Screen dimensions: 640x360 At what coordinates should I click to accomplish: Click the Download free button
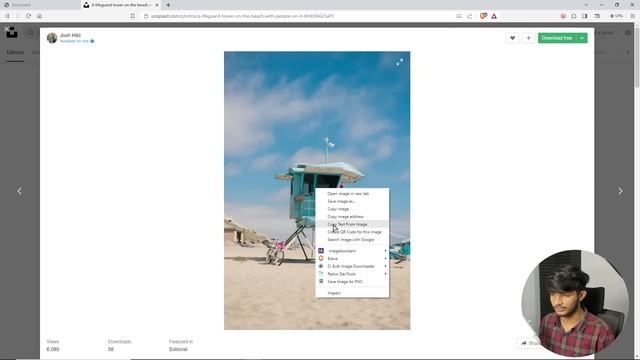coord(557,38)
